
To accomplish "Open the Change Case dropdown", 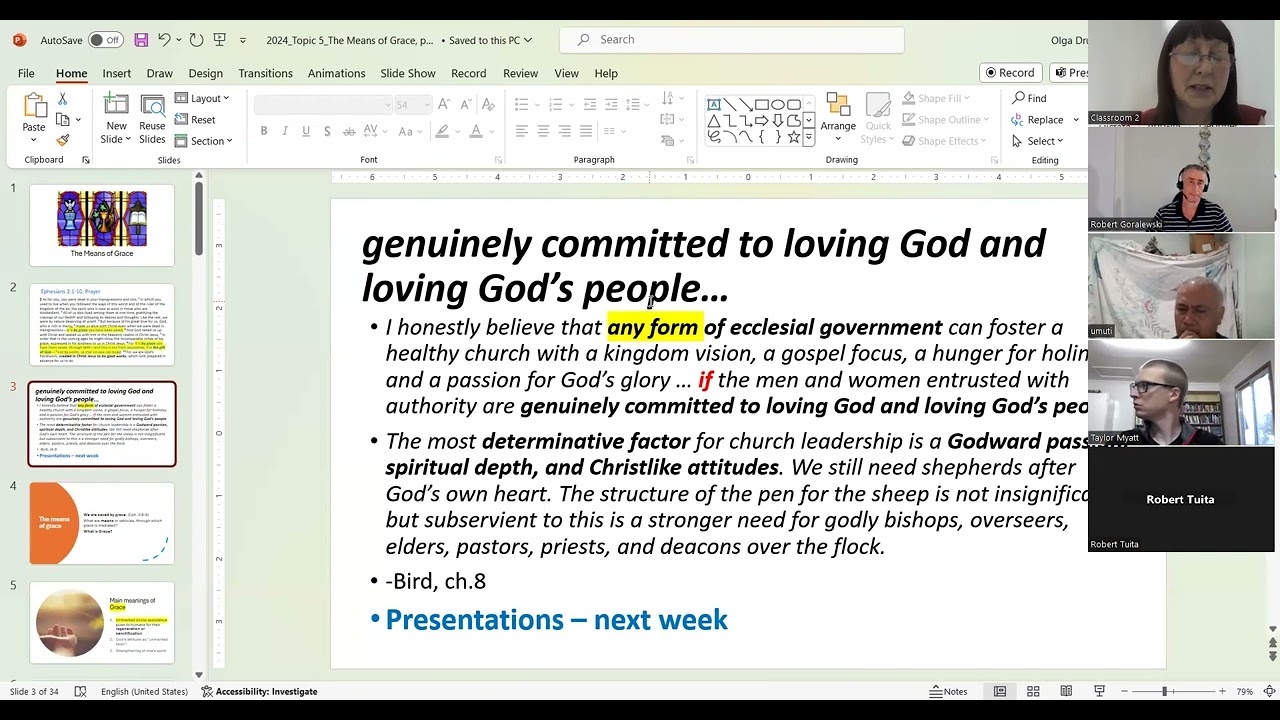I will click(x=412, y=131).
